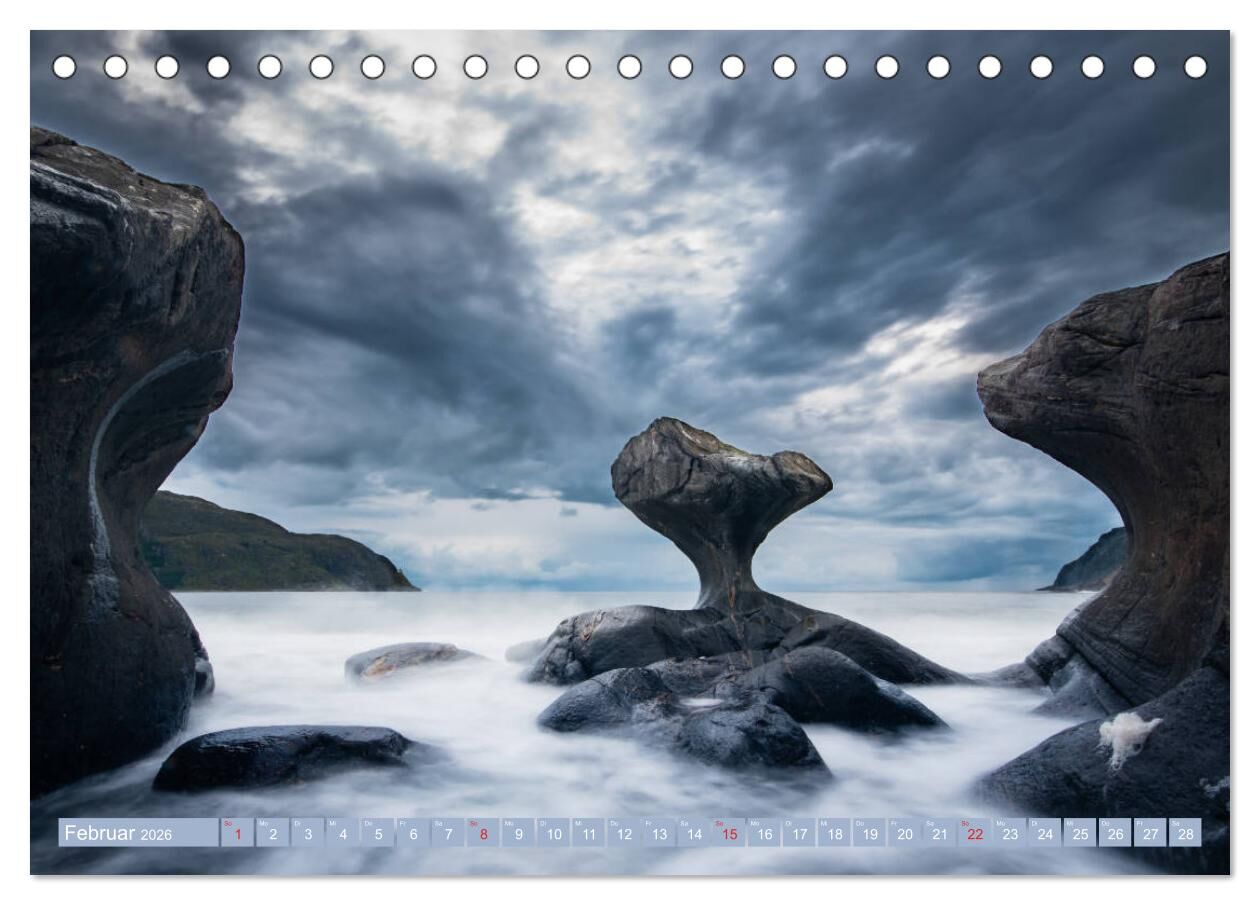The width and height of the screenshot is (1260, 905).
Task: Pick the red date 22 cell
Action: pos(974,833)
